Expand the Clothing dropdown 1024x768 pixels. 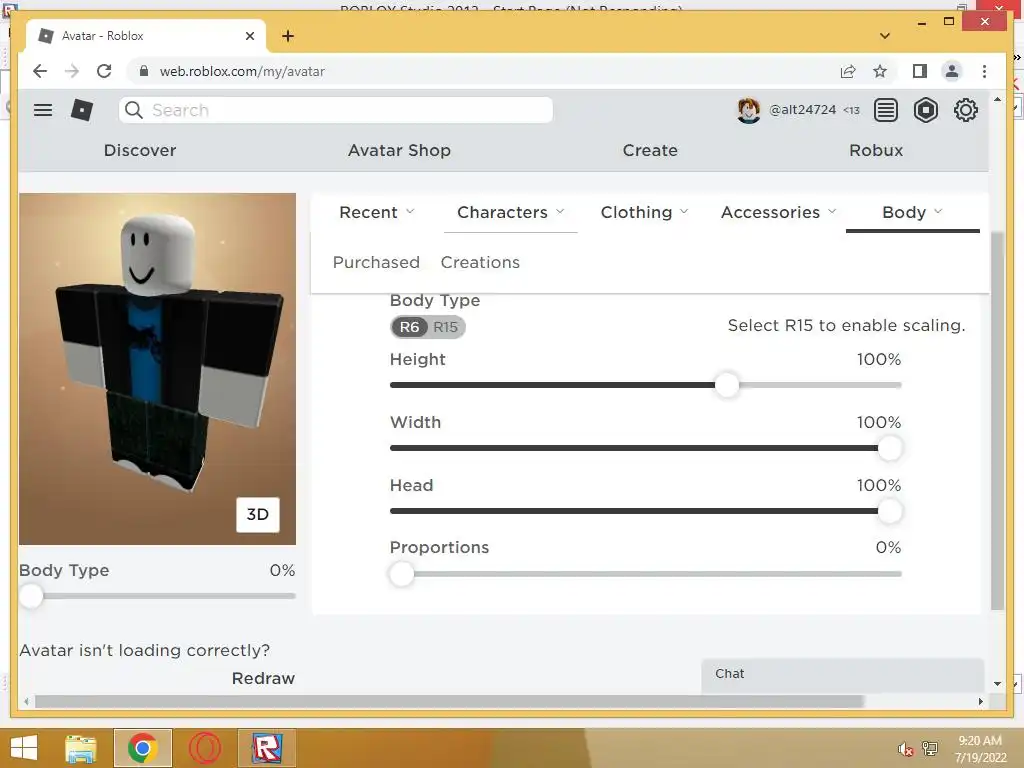click(645, 212)
